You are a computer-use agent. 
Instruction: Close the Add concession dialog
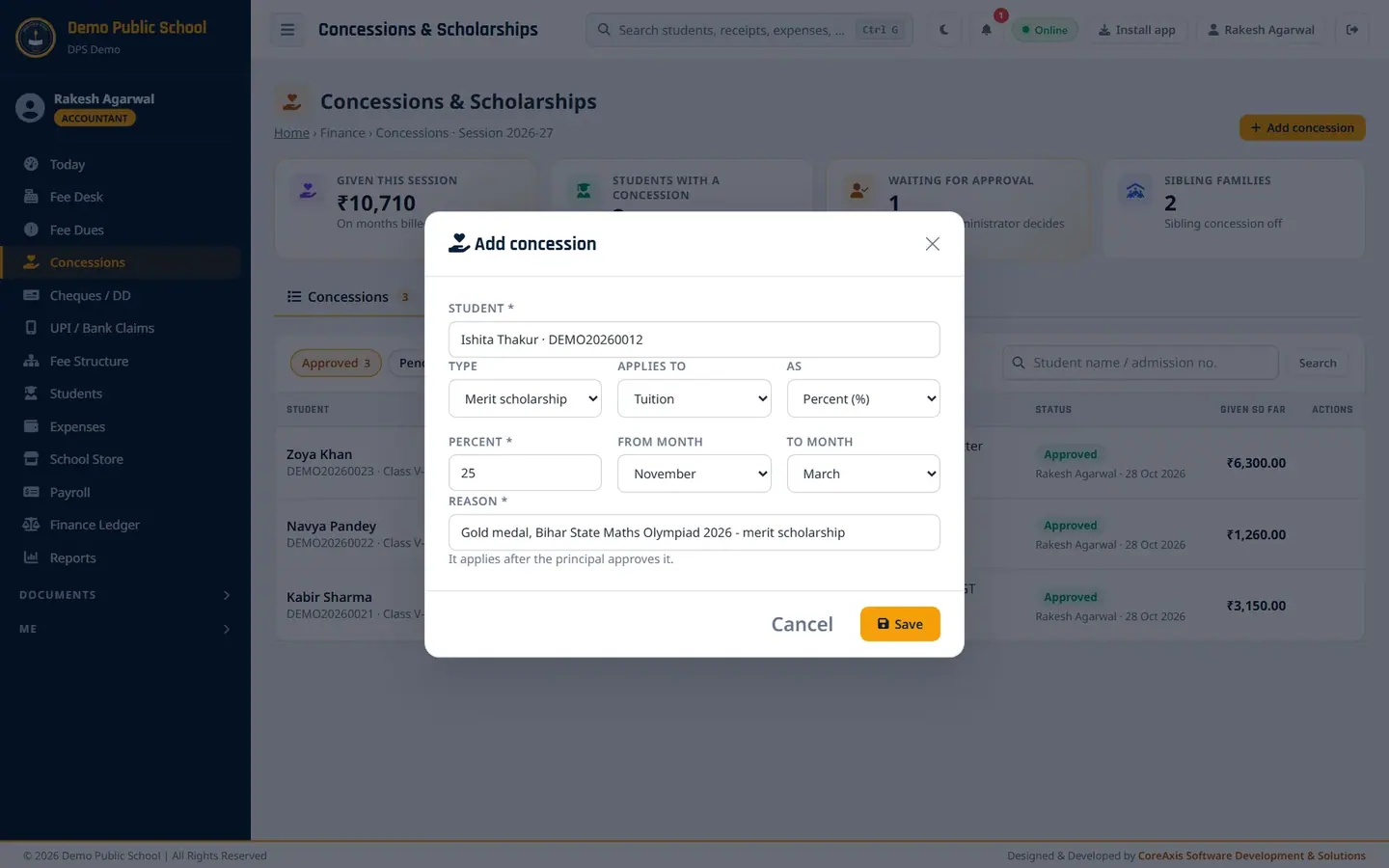(932, 244)
